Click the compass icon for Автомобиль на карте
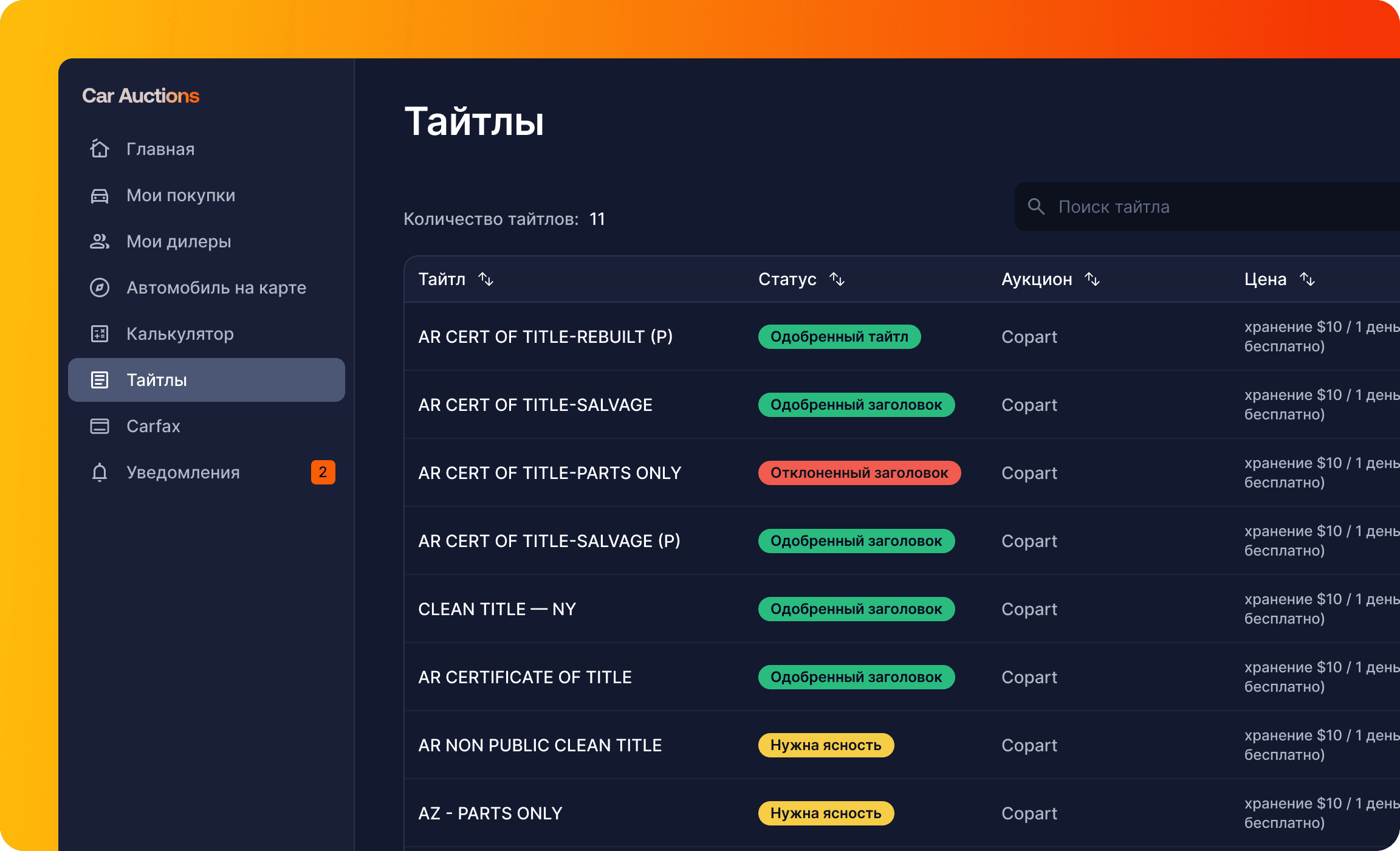The width and height of the screenshot is (1400, 851). (100, 288)
